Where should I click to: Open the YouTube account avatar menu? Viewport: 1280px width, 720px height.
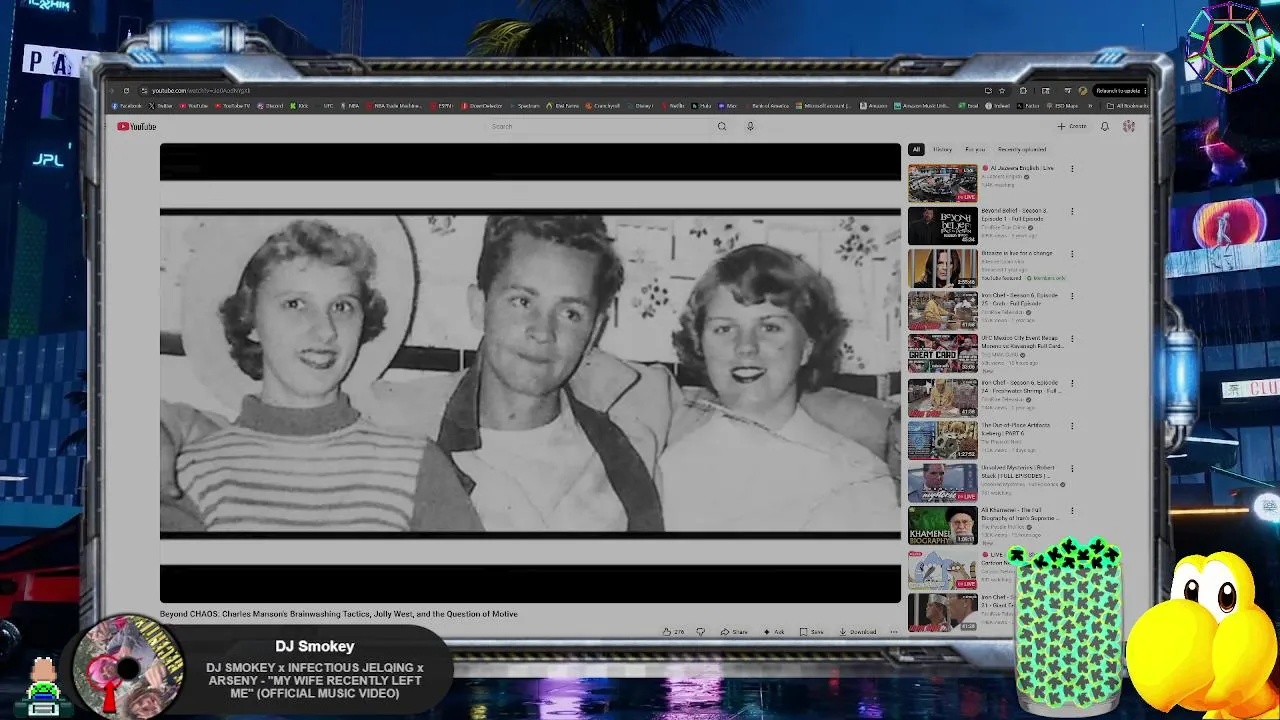pos(1129,126)
